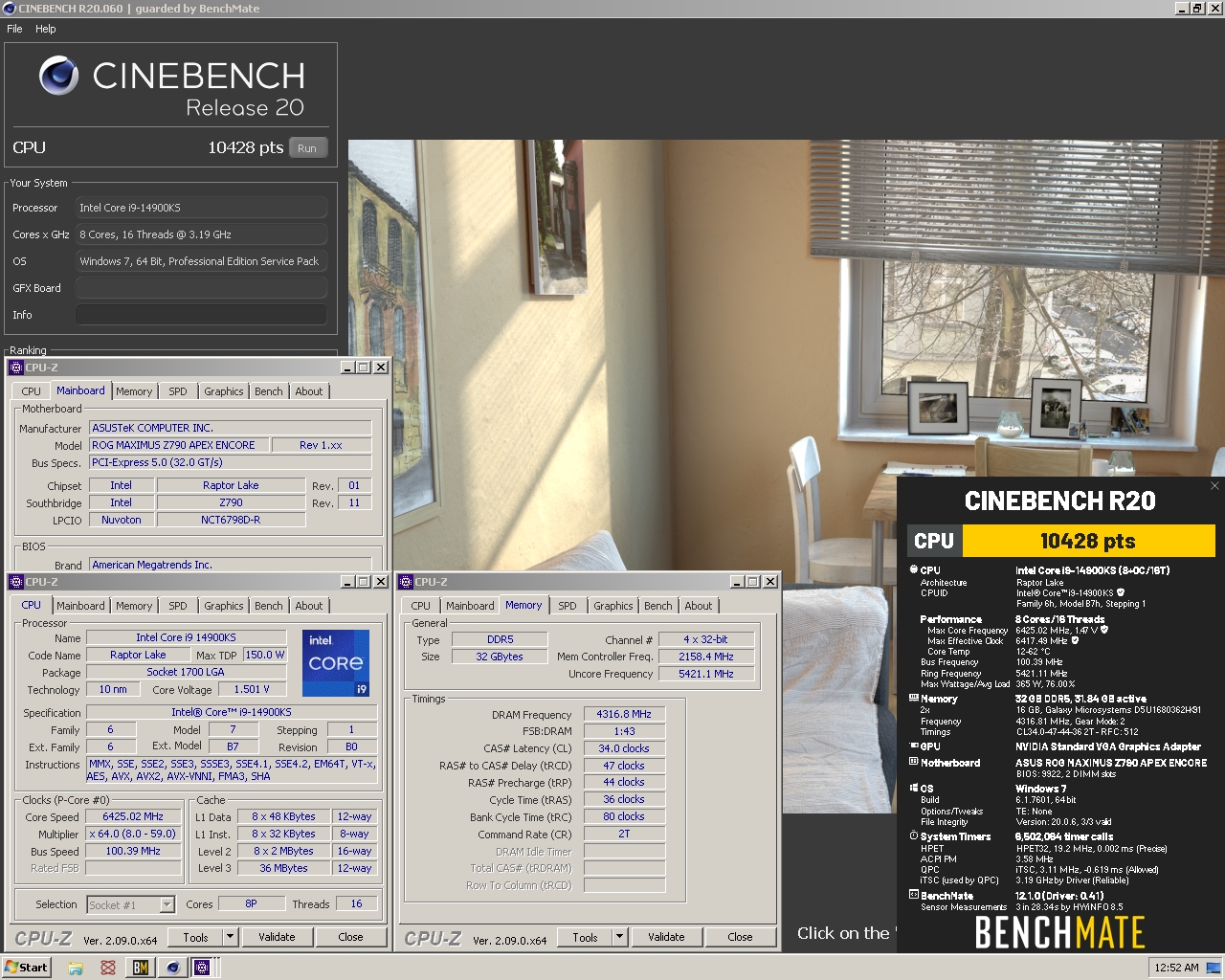This screenshot has width=1225, height=980.
Task: Open the Windows Start button
Action: coord(27,968)
